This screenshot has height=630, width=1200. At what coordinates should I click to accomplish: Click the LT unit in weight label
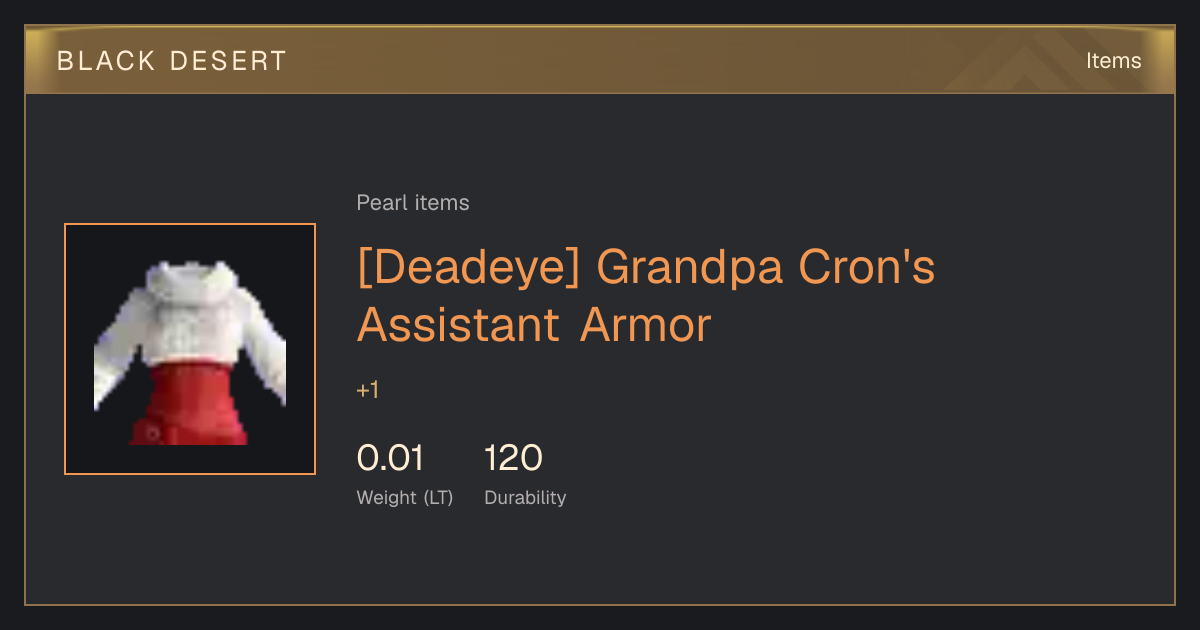pos(437,497)
